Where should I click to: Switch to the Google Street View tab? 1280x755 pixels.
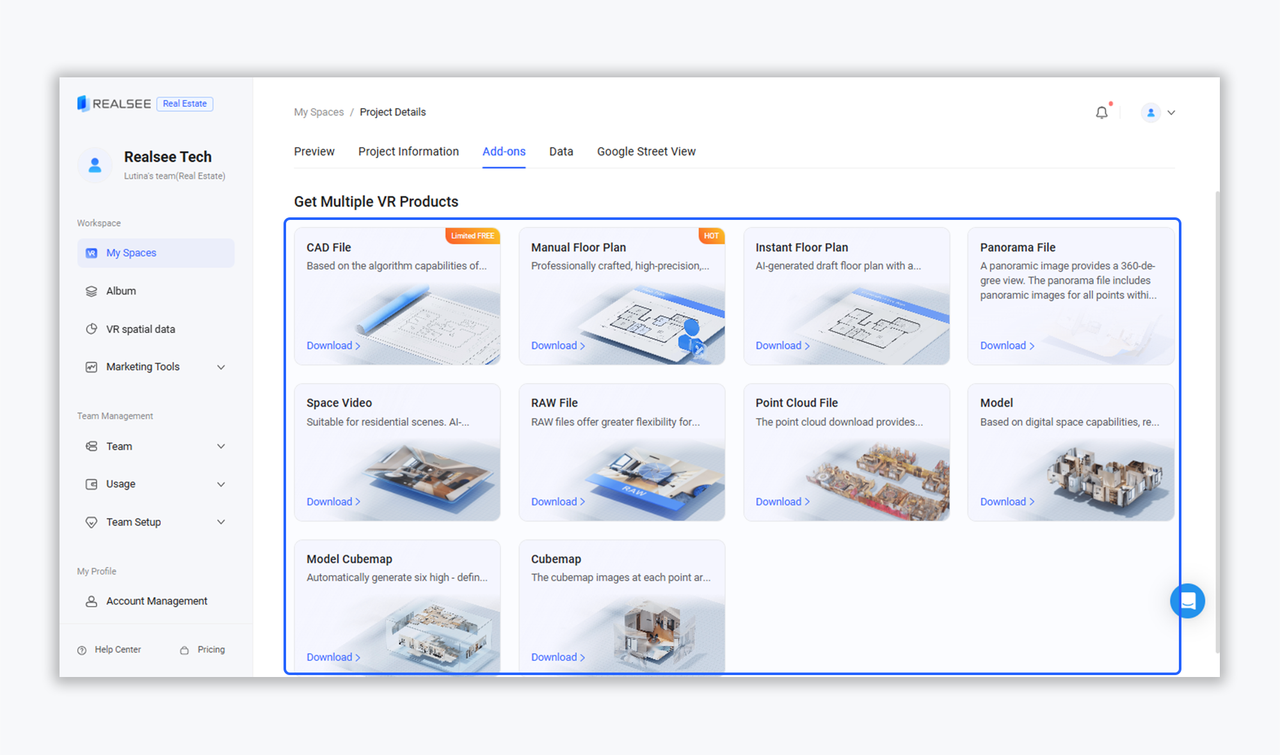[x=646, y=152]
